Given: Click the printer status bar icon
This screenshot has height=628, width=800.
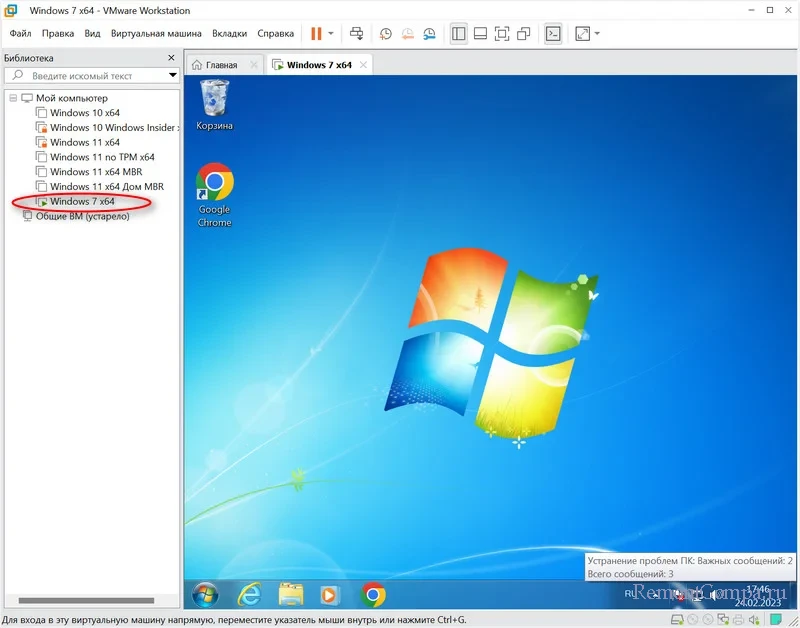Looking at the screenshot, I should (738, 620).
